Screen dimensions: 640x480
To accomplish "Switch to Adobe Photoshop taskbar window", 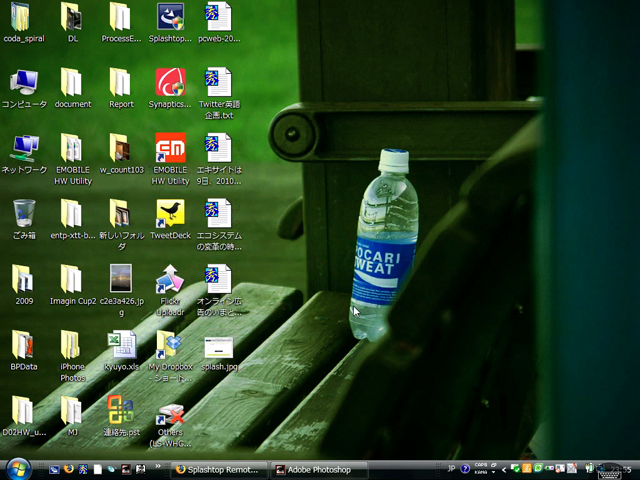I will [319, 470].
